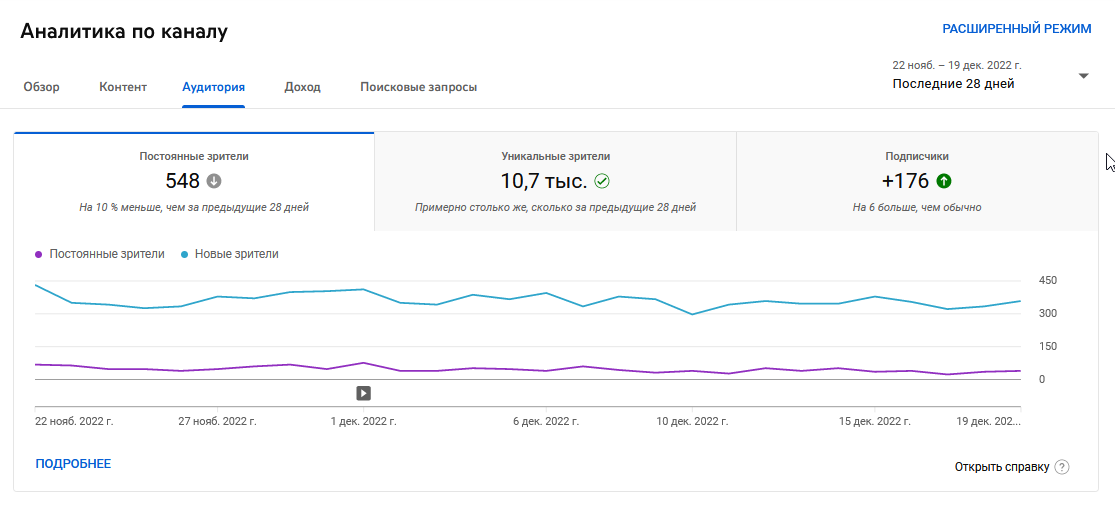Click the 10 дек. 2022 г. axis label
Image resolution: width=1115 pixels, height=507 pixels.
click(x=692, y=421)
